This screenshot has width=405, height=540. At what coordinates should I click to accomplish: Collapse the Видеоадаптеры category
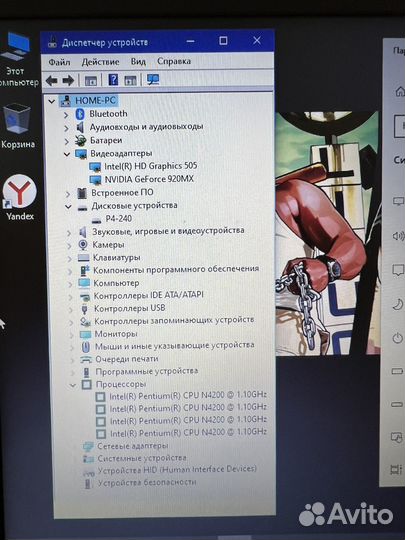pos(67,154)
